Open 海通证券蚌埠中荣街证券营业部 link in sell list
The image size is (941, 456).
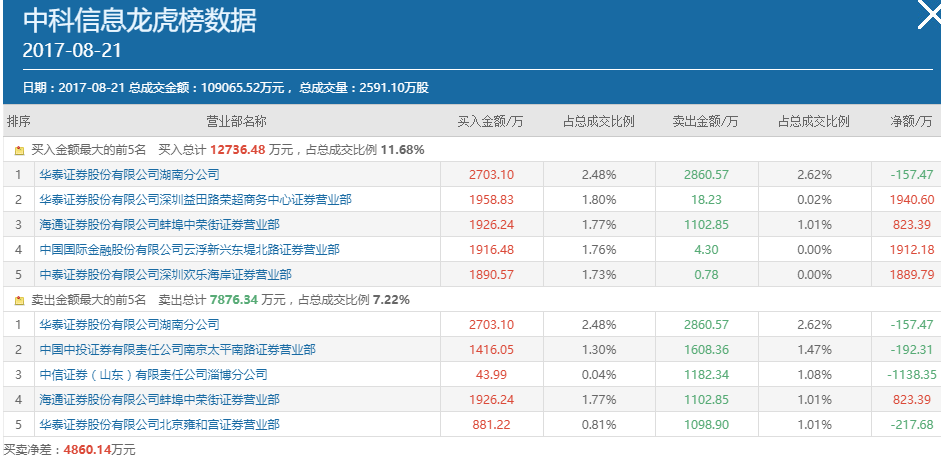coord(160,400)
